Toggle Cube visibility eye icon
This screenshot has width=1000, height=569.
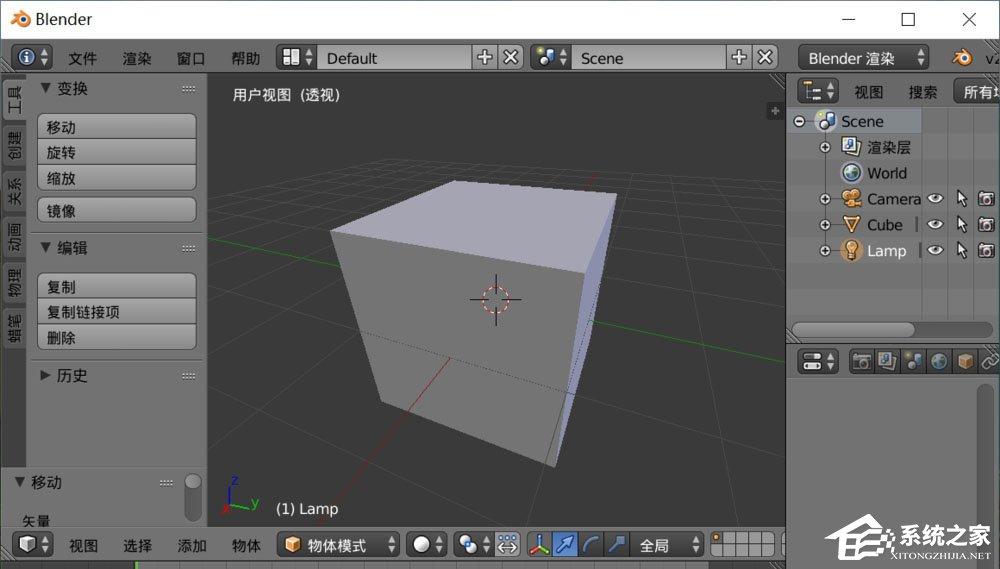click(x=935, y=225)
